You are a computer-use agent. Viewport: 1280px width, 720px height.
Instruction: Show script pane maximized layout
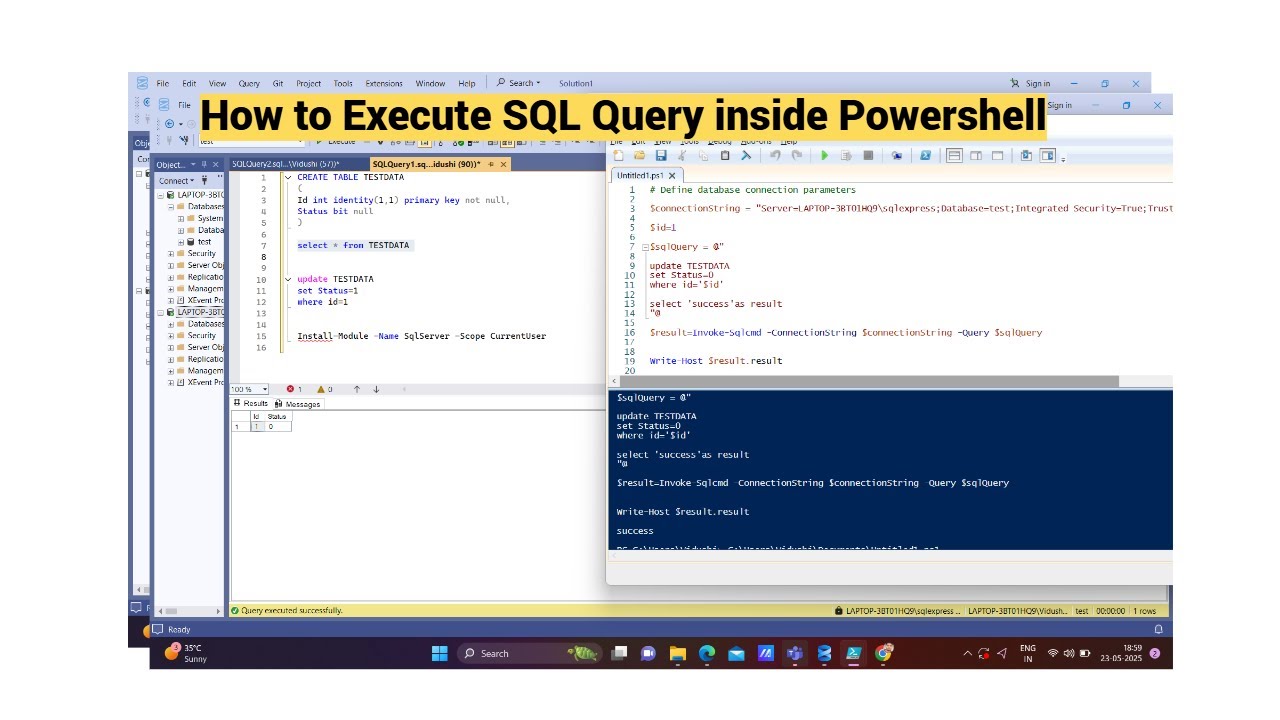[997, 155]
